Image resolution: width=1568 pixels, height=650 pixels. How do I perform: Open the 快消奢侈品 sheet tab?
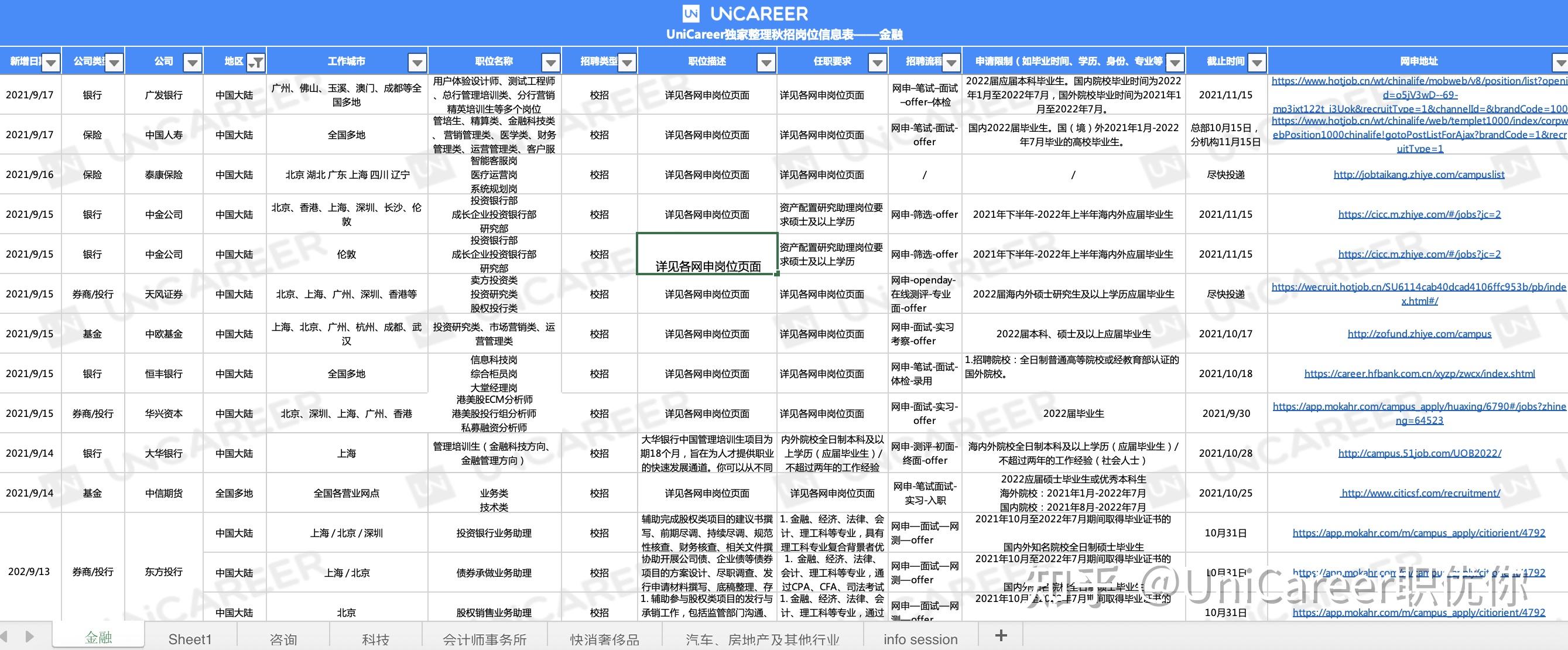click(x=604, y=639)
